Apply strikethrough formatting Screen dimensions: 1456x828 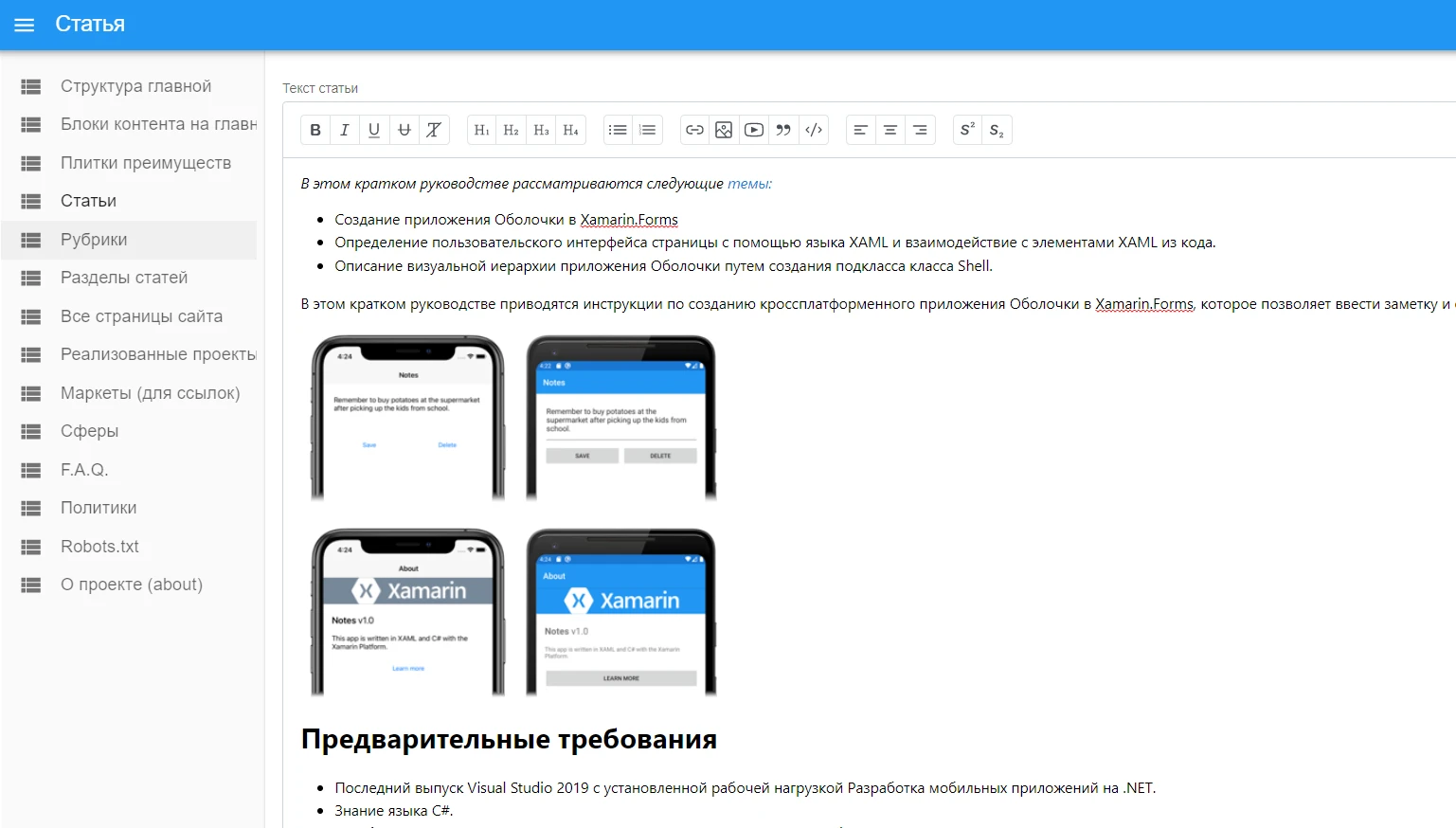coord(404,130)
